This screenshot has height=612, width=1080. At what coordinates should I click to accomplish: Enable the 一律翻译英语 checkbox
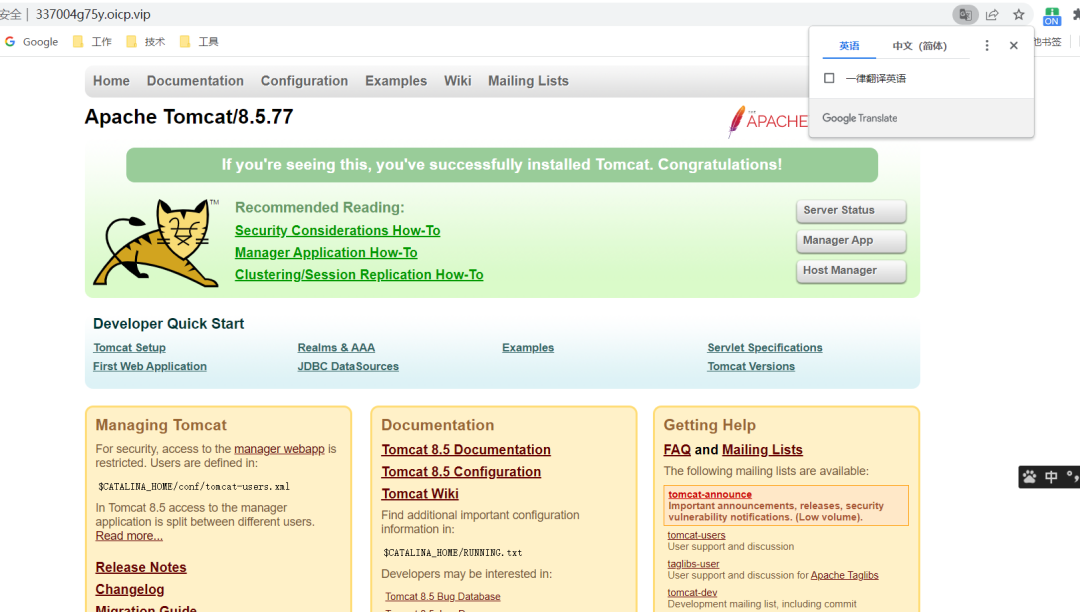(x=829, y=78)
